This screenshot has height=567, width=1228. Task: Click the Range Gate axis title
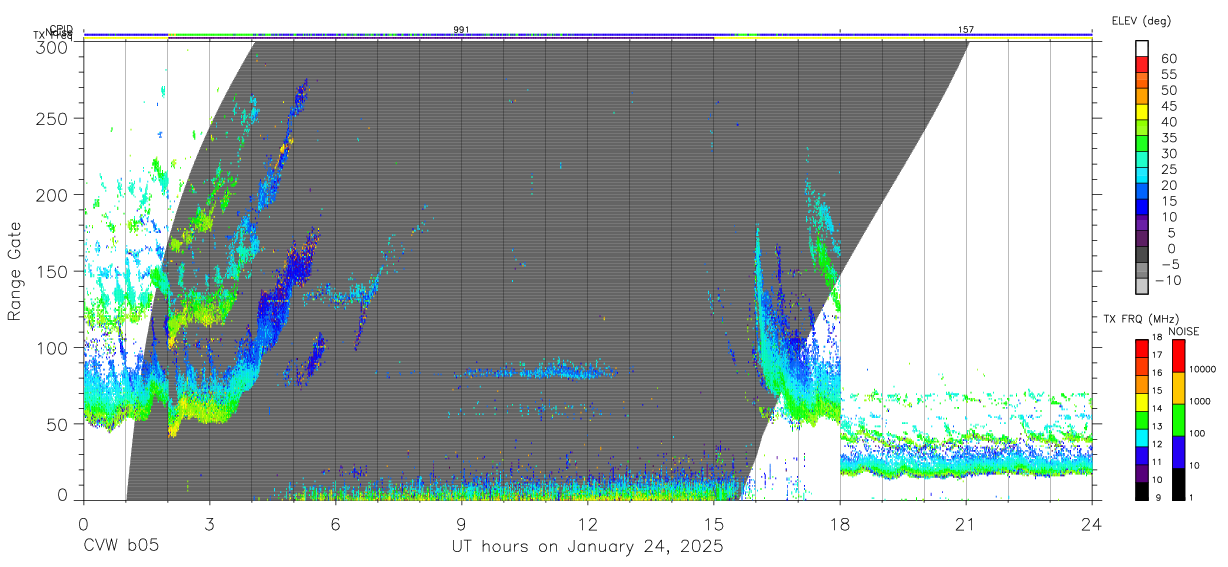pyautogui.click(x=15, y=272)
